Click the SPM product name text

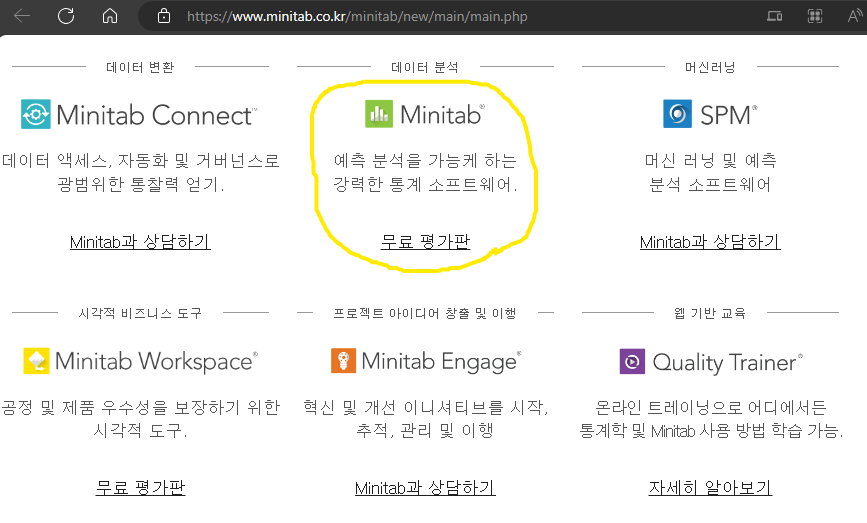728,115
